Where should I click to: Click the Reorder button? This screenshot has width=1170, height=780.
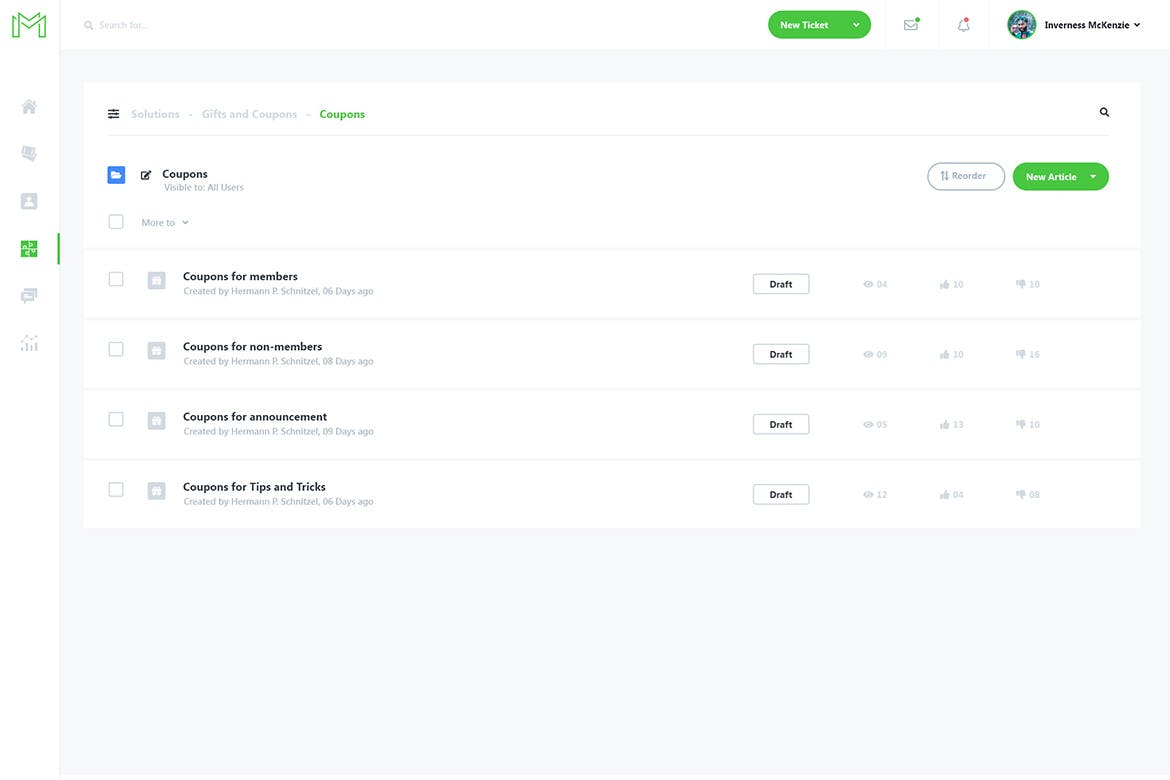[965, 176]
